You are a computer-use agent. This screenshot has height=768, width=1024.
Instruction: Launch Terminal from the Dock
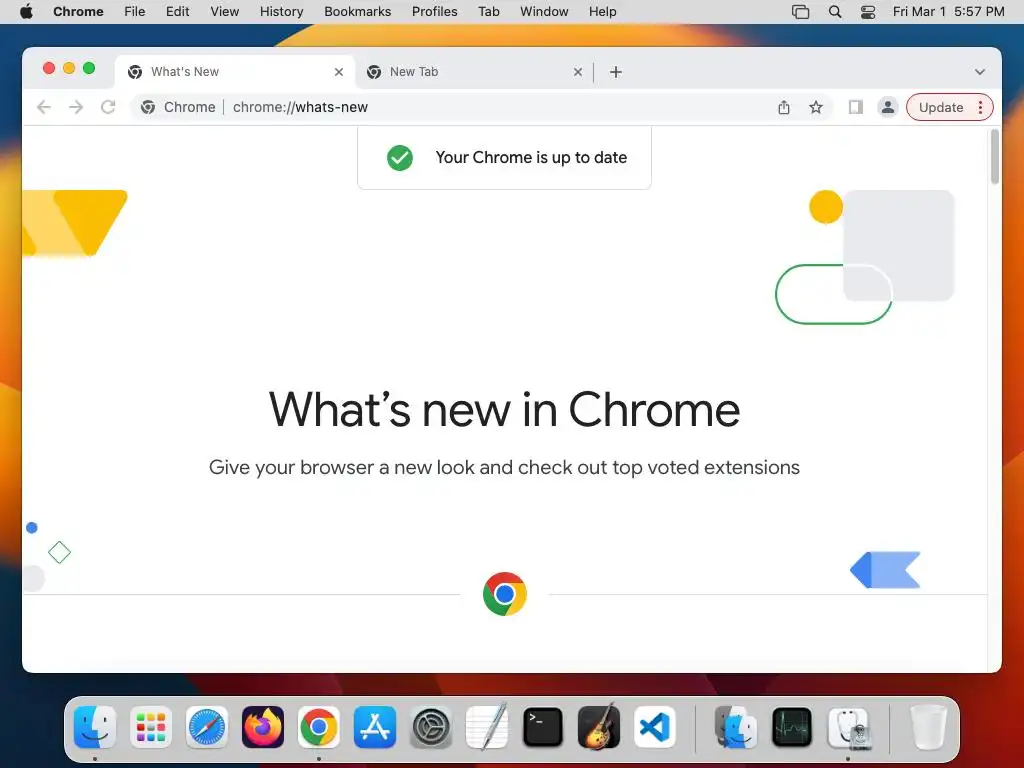[543, 727]
